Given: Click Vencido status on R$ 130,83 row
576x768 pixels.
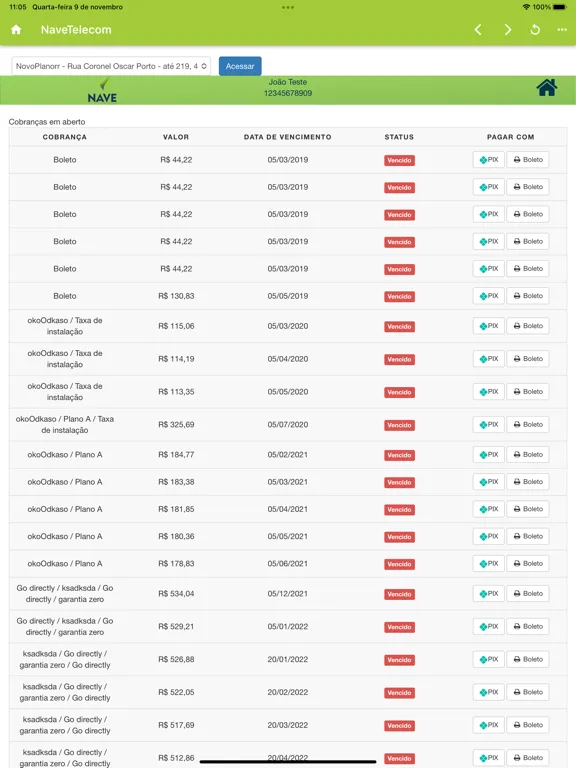Looking at the screenshot, I should tap(399, 296).
